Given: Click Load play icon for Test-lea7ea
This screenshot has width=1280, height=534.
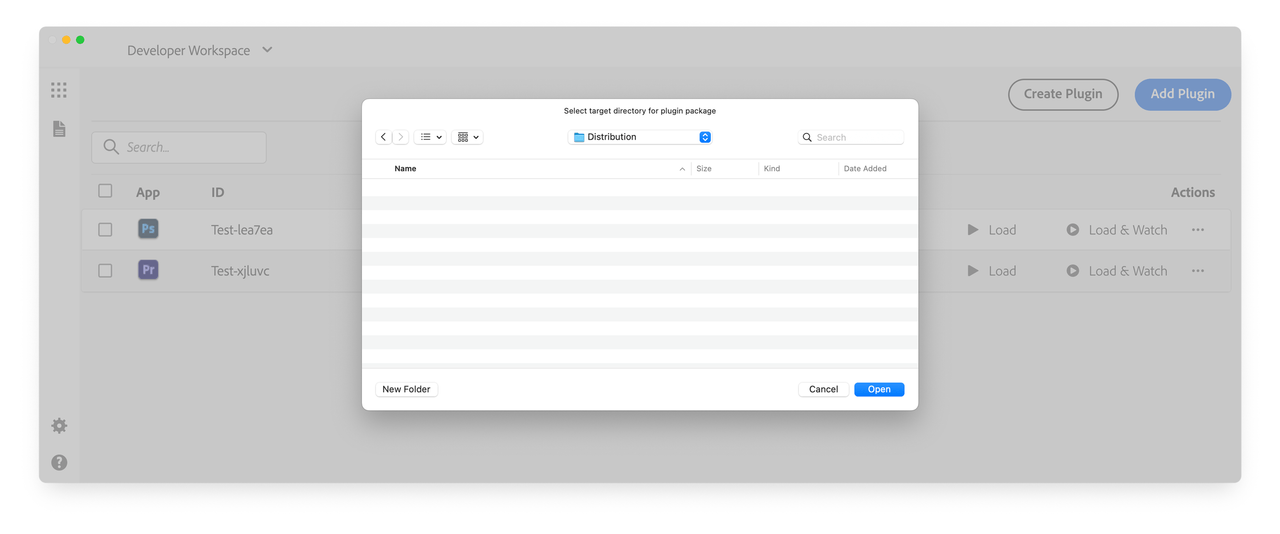Looking at the screenshot, I should pos(973,230).
